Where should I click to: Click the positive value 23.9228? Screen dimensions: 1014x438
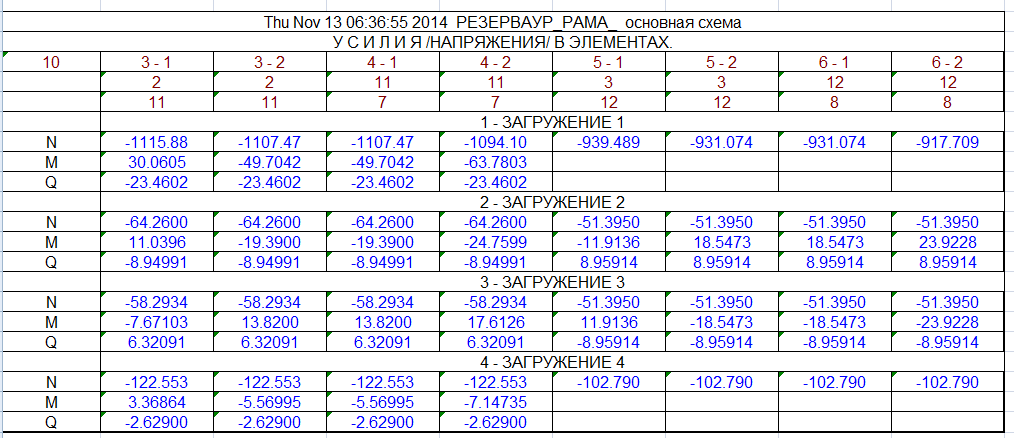947,242
